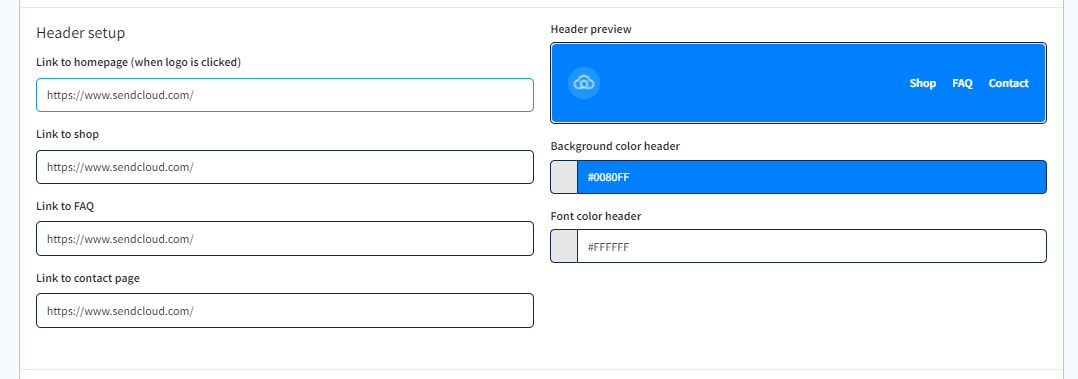This screenshot has height=379, width=1078.
Task: Click the 'Link to shop' label
Action: click(x=67, y=134)
